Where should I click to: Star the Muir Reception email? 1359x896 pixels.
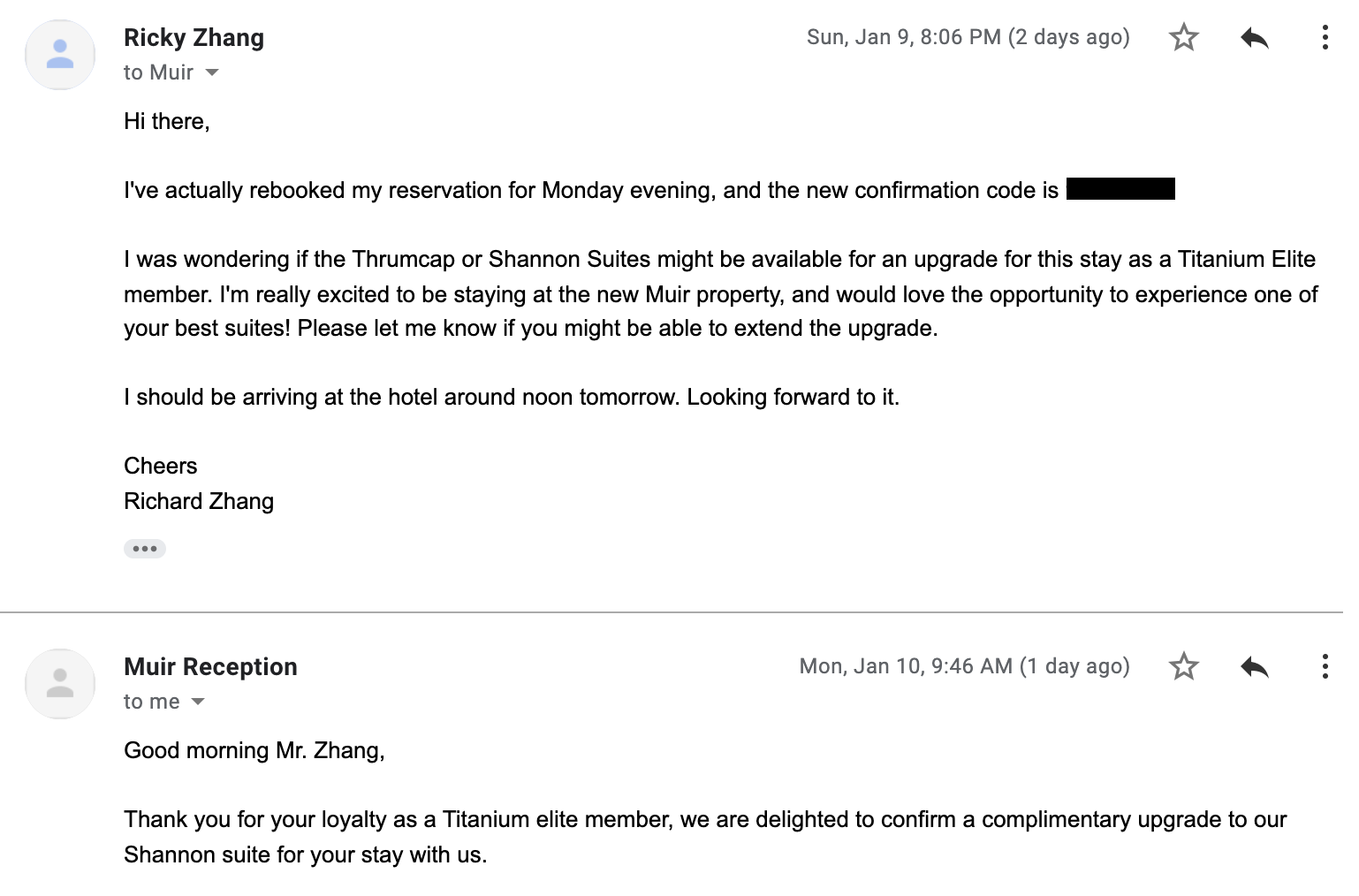click(x=1183, y=666)
